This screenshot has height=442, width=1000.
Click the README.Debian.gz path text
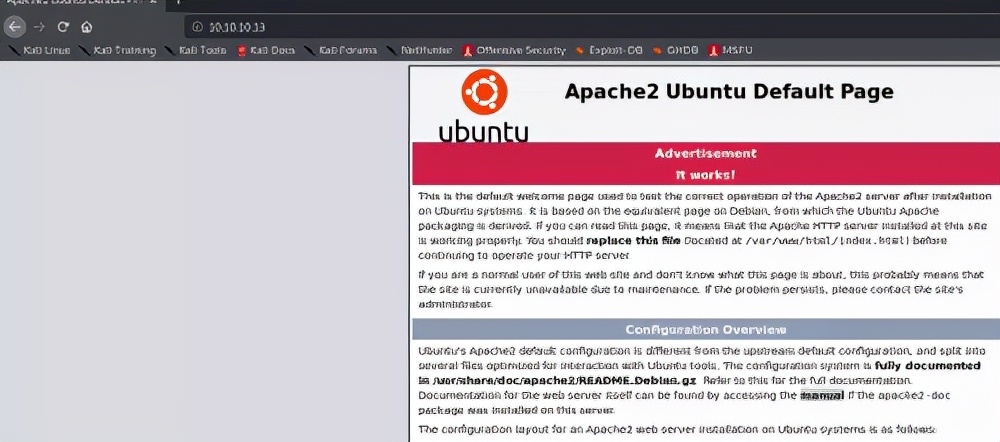pyautogui.click(x=565, y=381)
